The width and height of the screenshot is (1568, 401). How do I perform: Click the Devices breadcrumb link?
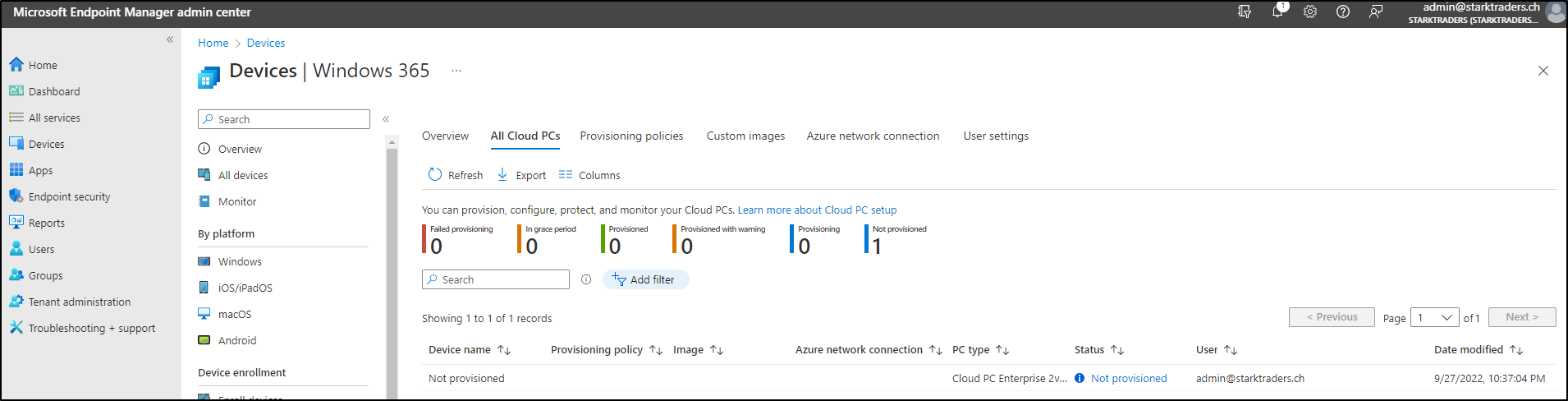[266, 43]
